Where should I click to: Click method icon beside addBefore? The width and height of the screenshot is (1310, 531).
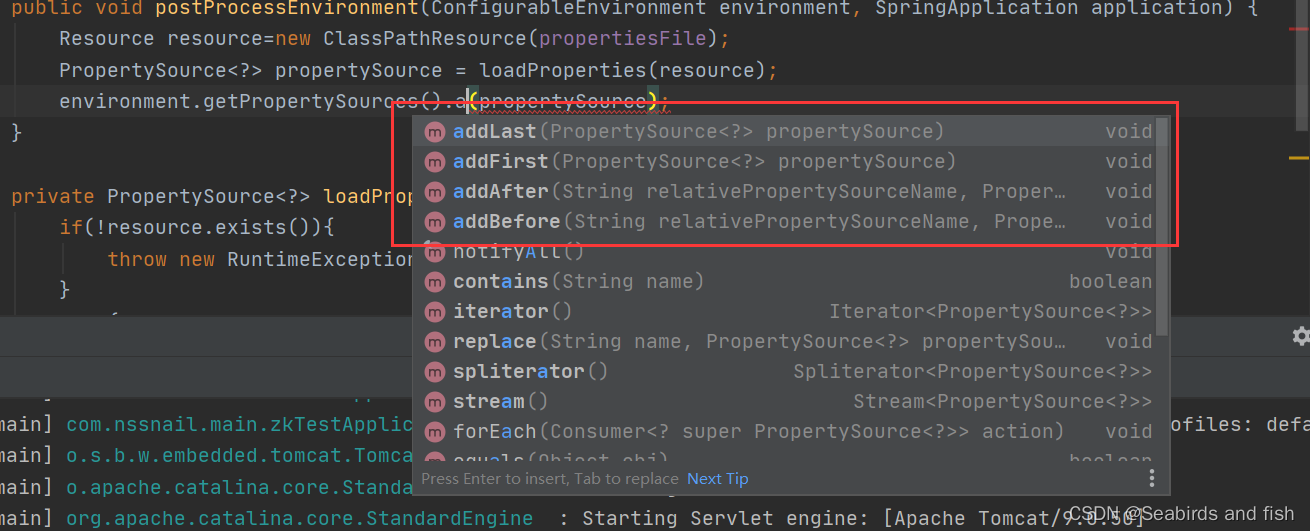(x=434, y=222)
